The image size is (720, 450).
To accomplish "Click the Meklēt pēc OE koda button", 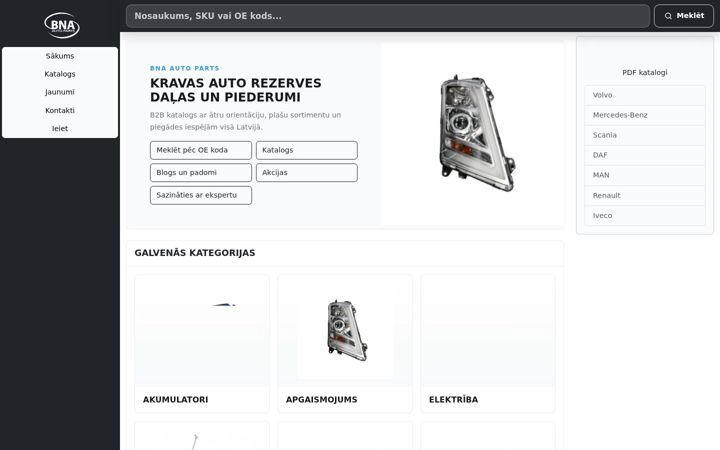I will tap(201, 150).
